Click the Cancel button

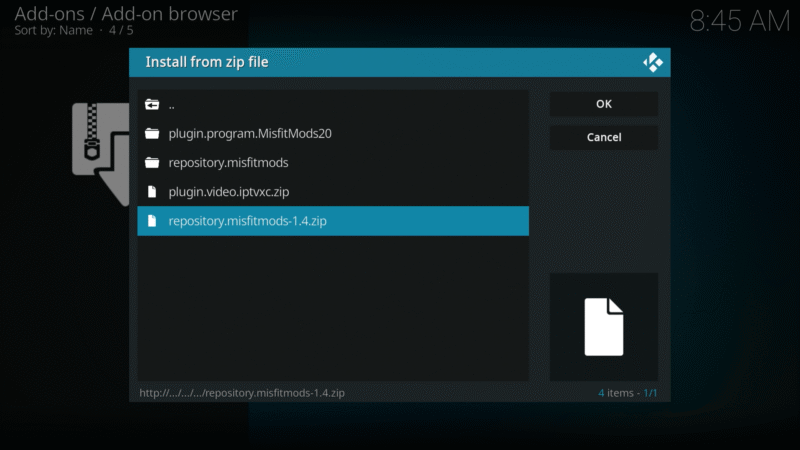pos(604,137)
